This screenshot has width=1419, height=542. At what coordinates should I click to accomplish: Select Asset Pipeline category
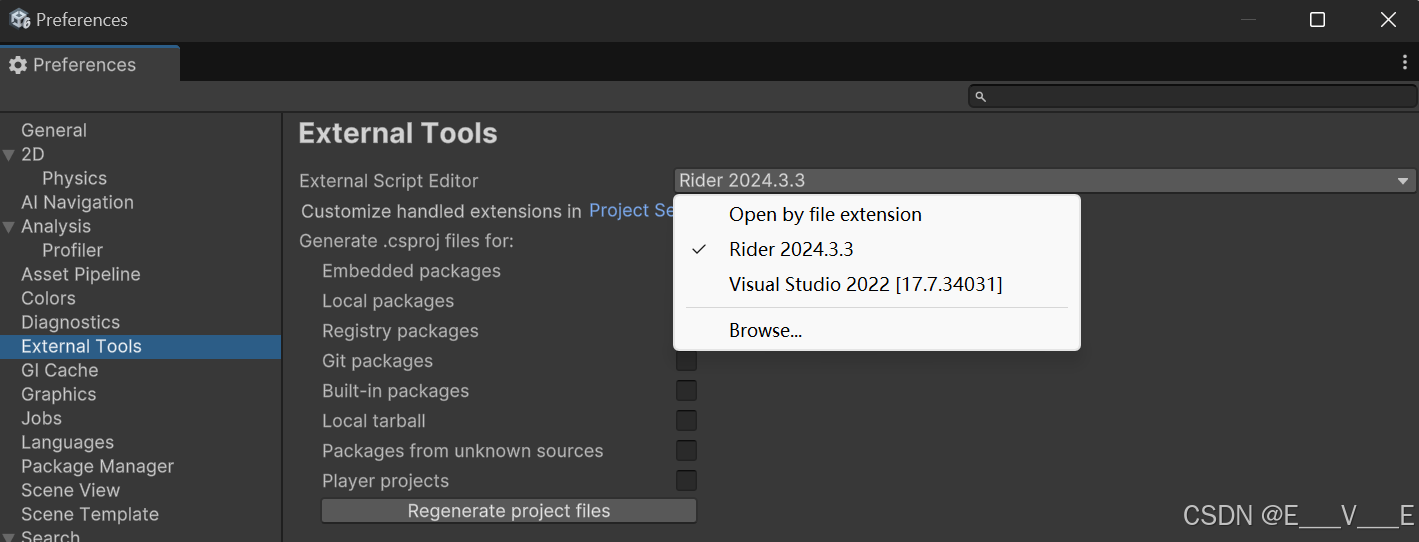81,275
